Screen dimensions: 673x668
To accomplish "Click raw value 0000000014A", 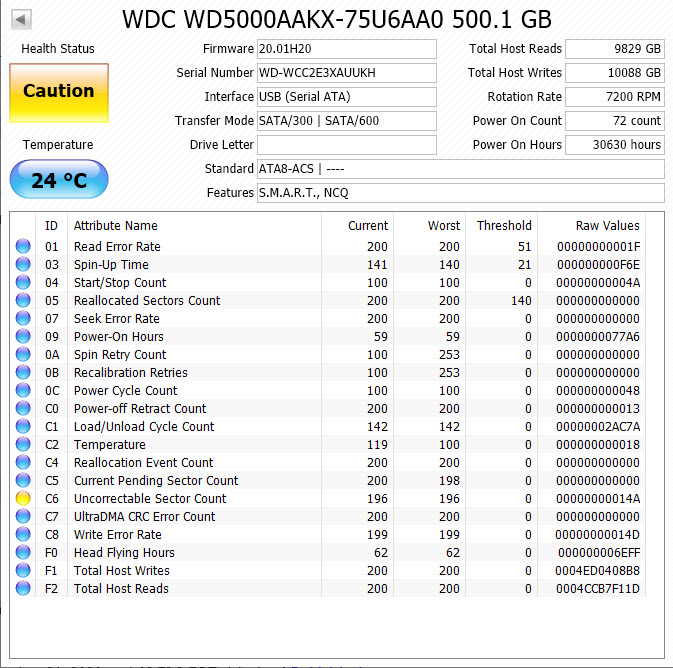I will 598,499.
